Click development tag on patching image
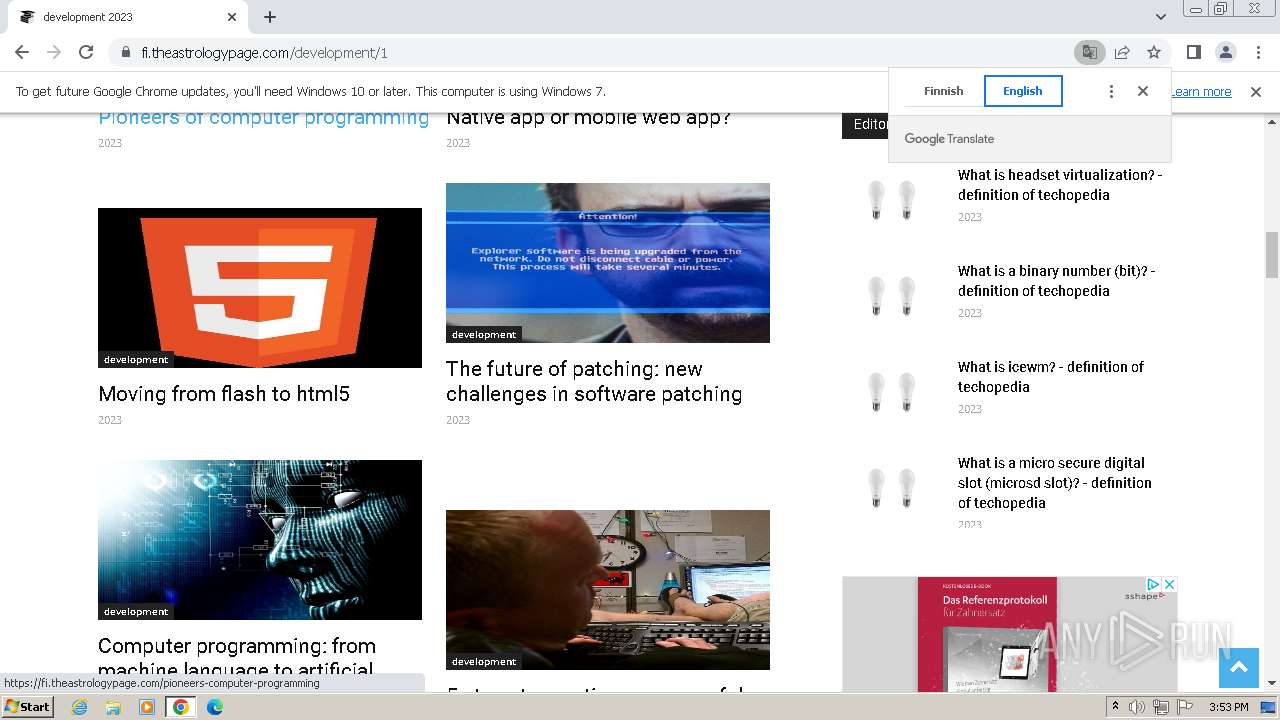 pyautogui.click(x=484, y=335)
